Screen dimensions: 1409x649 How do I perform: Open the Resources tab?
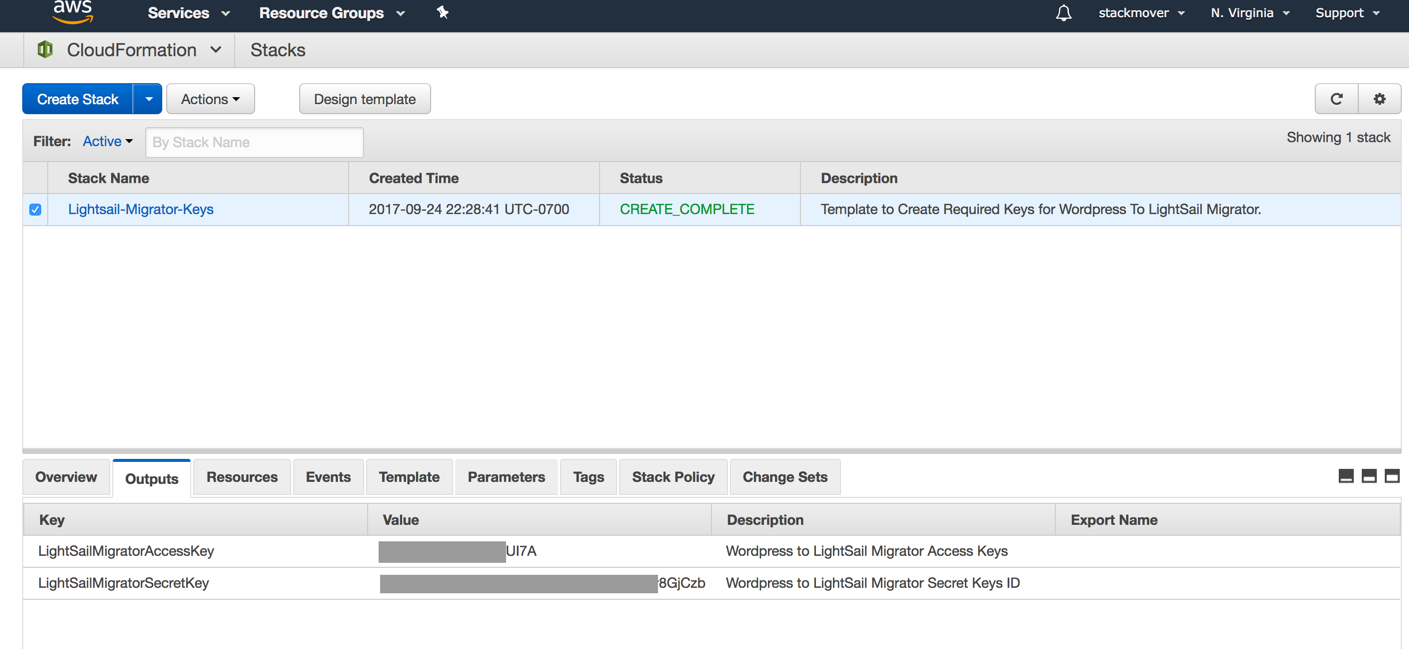click(x=242, y=477)
